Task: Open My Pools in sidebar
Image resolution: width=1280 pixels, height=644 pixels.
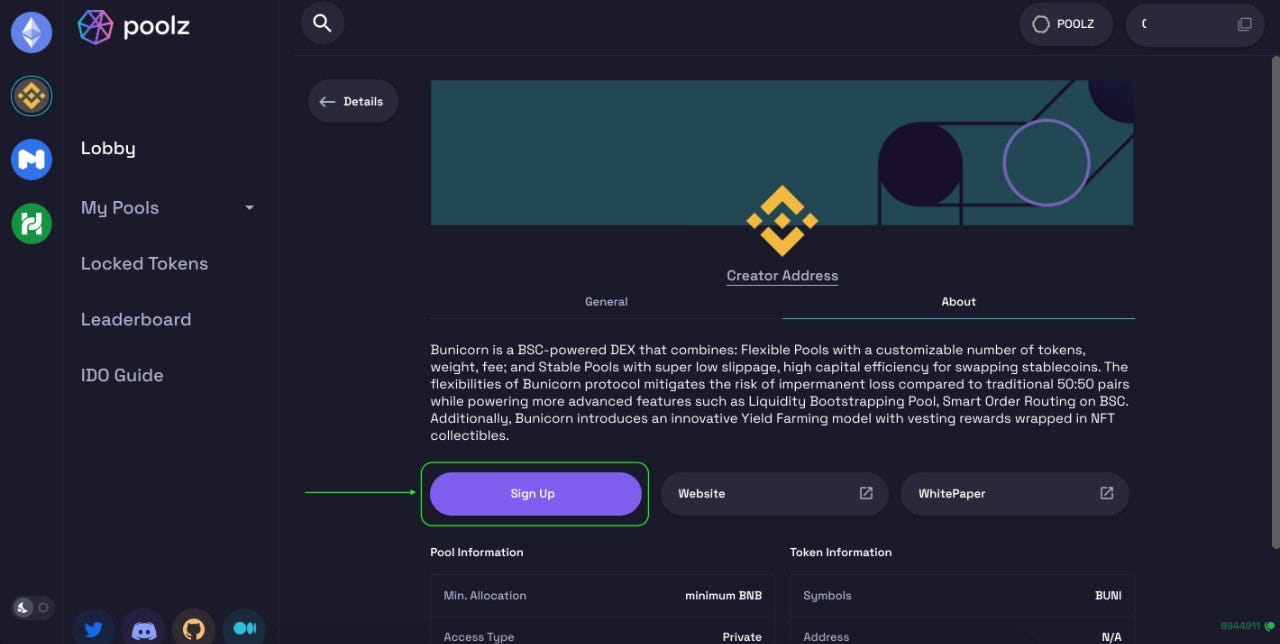Action: click(120, 208)
